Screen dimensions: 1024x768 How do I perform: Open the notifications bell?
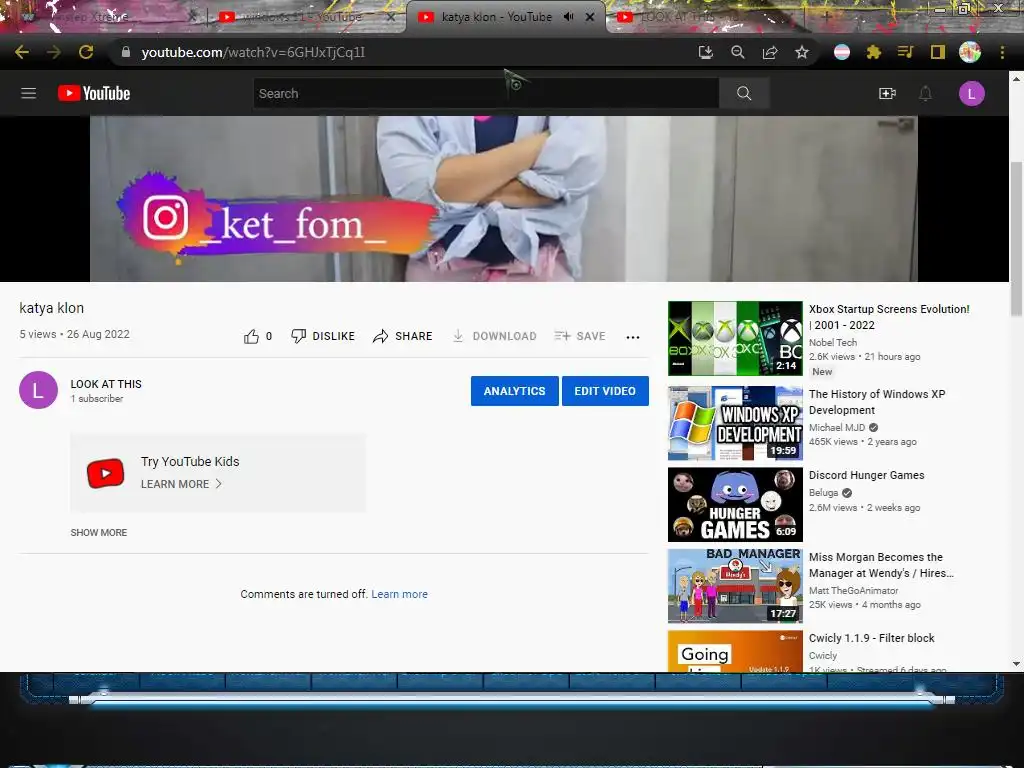pyautogui.click(x=925, y=93)
